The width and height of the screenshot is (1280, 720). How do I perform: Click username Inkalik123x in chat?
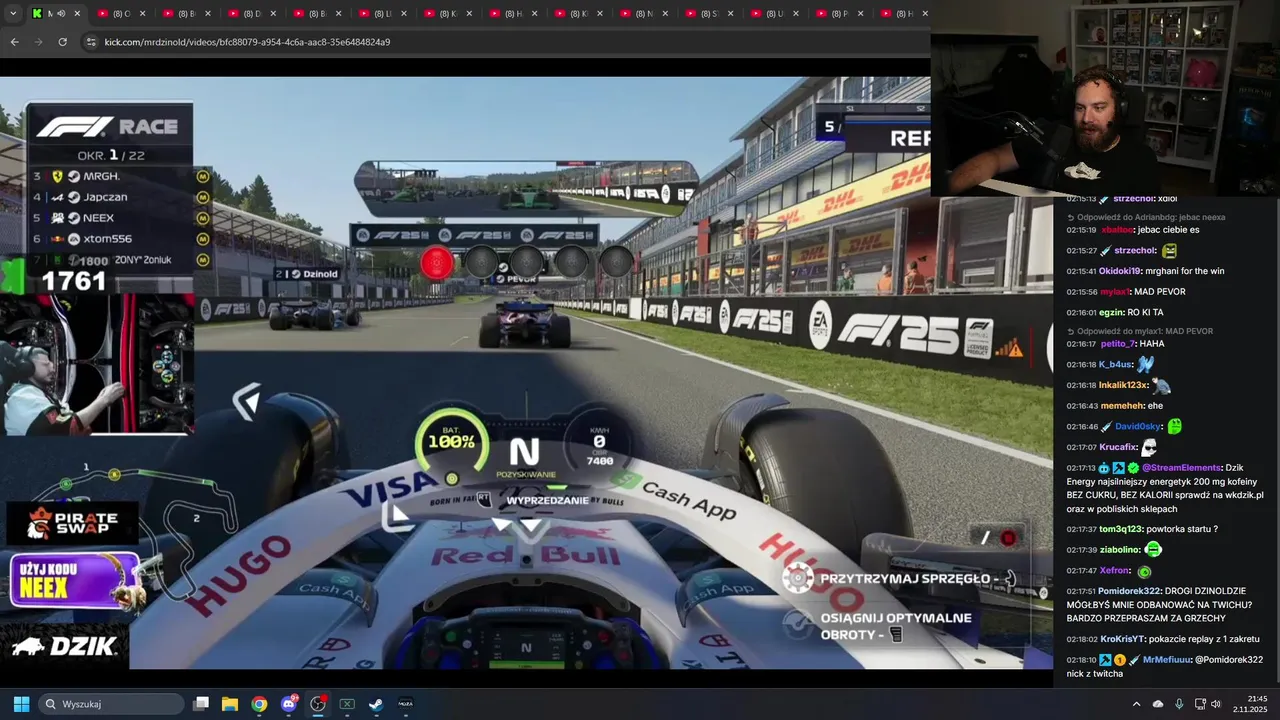coord(1124,386)
